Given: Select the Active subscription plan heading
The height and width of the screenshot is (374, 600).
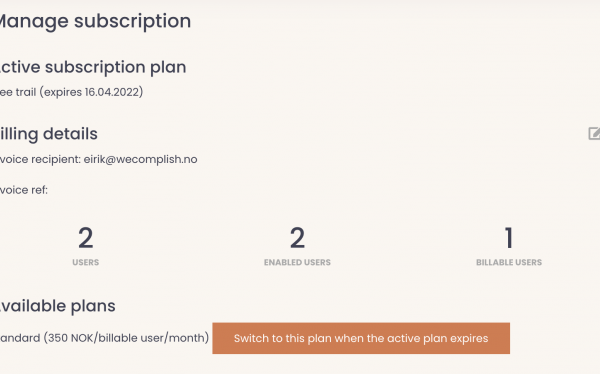Looking at the screenshot, I should (x=93, y=67).
